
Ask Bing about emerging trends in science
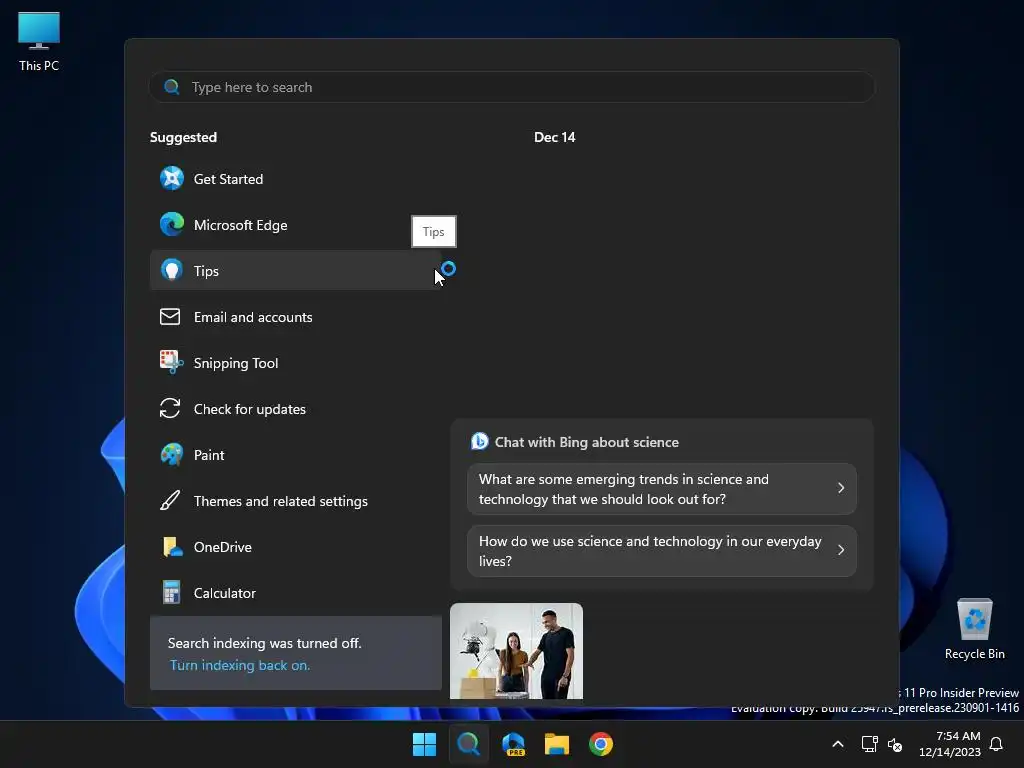[662, 488]
